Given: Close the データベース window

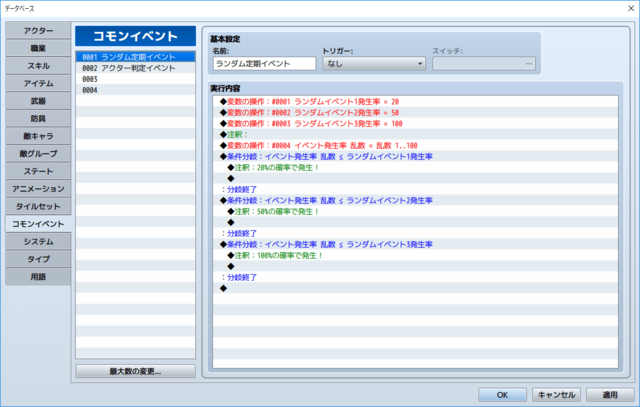Looking at the screenshot, I should click(631, 8).
